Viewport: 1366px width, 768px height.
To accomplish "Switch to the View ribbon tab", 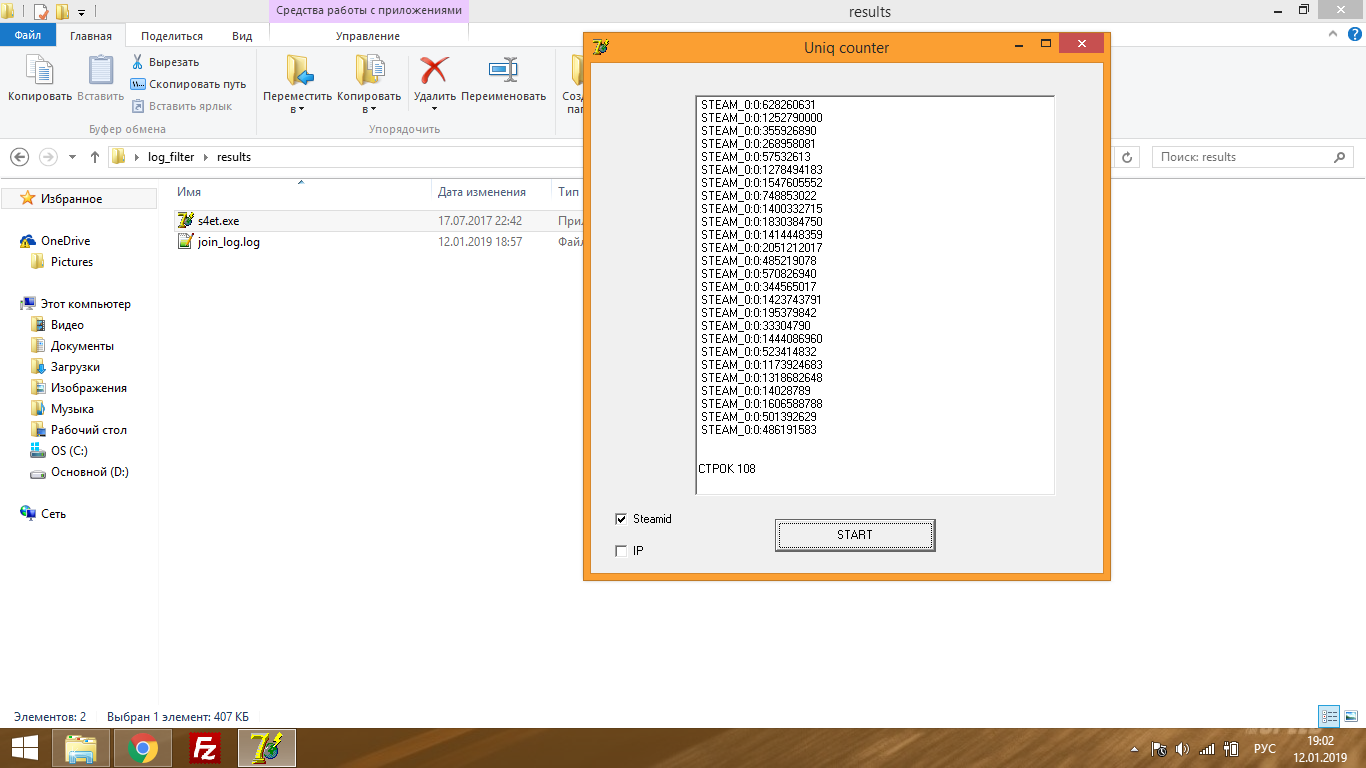I will (x=242, y=36).
